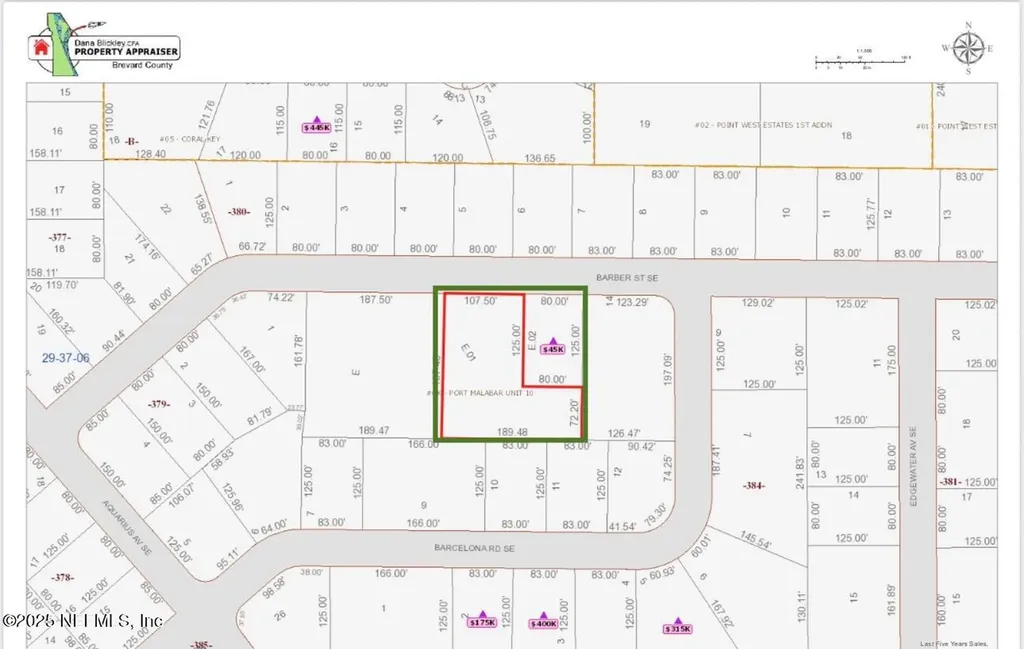
Task: Click the #05 - Coral Key subdivision label
Action: pos(190,139)
